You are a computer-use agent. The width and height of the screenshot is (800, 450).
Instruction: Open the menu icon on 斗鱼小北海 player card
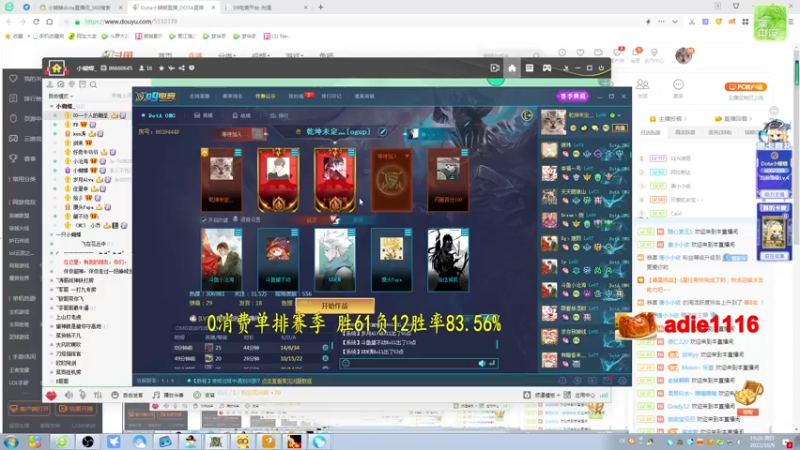coord(238,233)
